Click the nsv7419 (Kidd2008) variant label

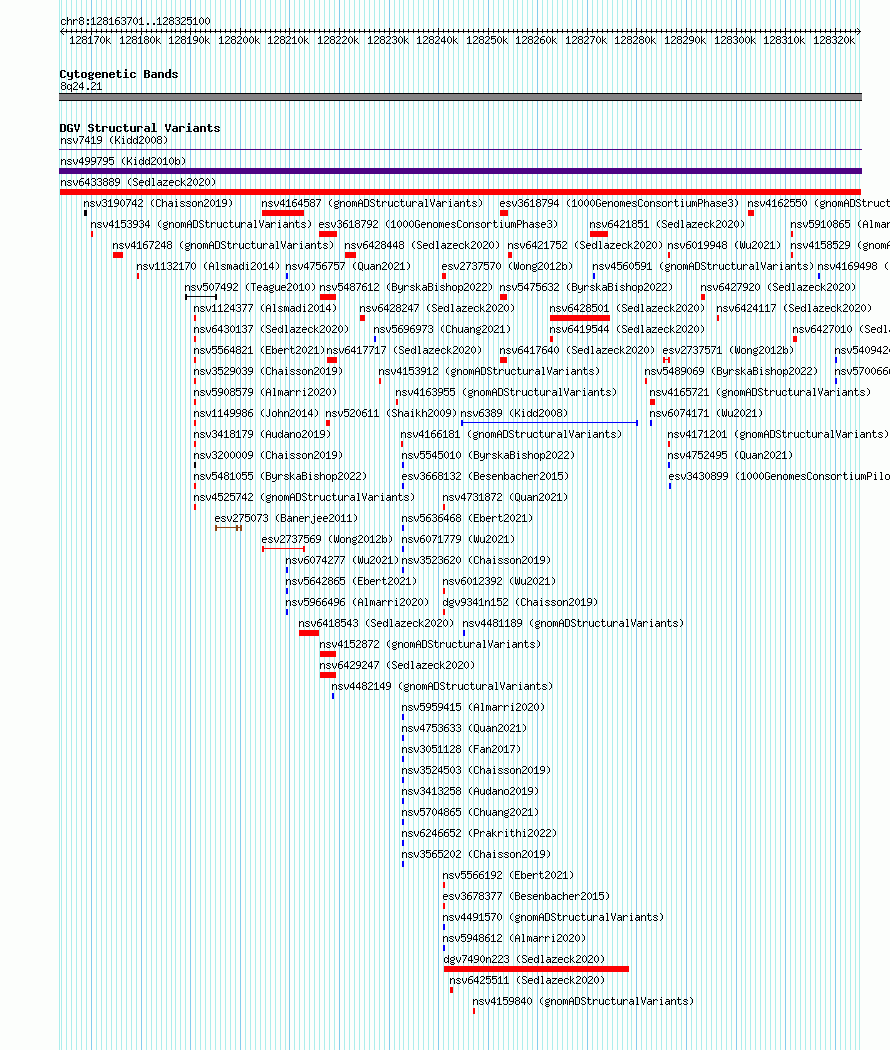coord(114,140)
